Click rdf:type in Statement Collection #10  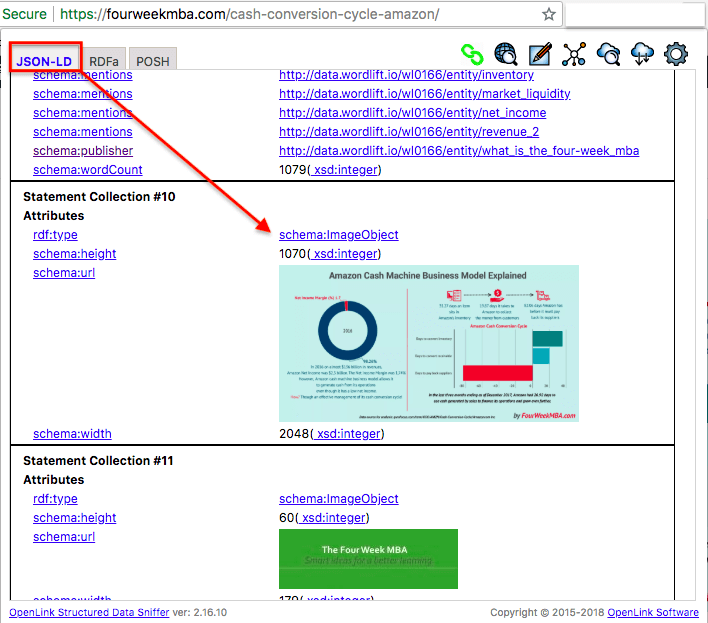click(55, 235)
